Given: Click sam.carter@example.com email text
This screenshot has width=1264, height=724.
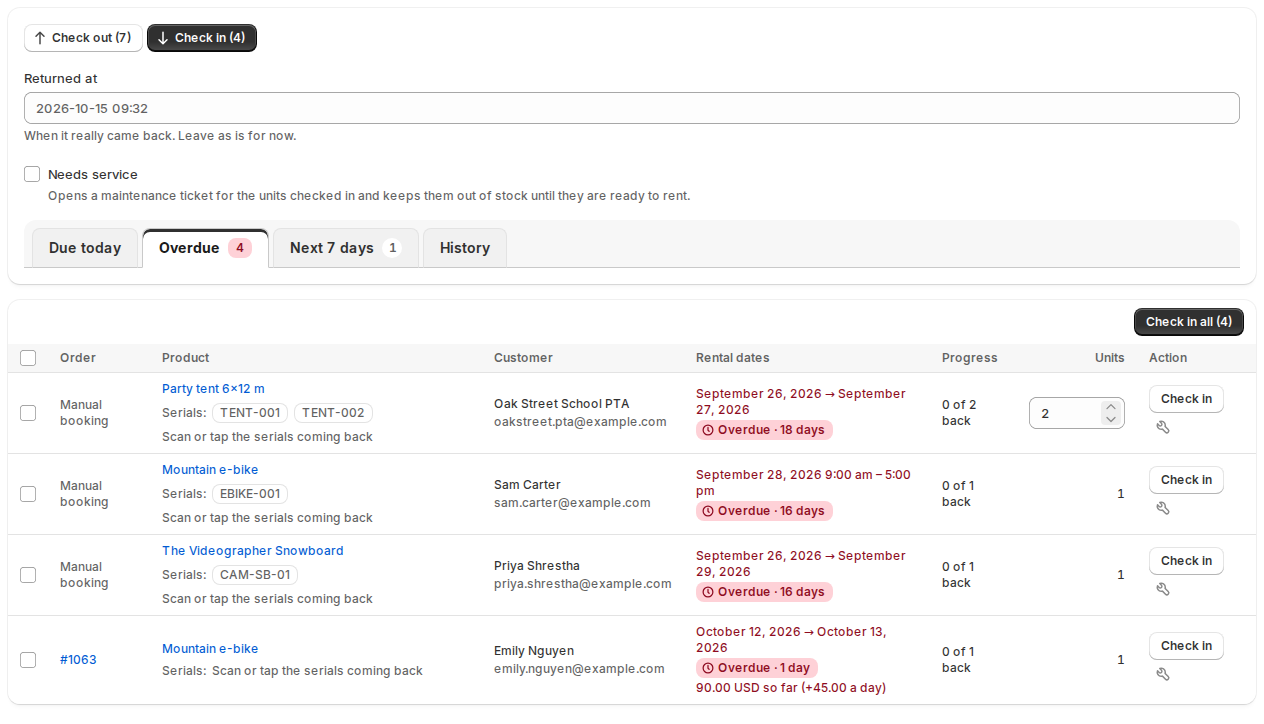Looking at the screenshot, I should tap(572, 503).
